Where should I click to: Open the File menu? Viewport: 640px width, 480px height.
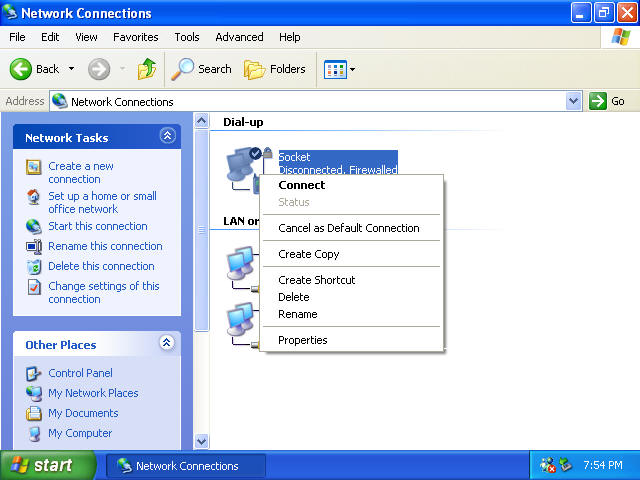[17, 37]
